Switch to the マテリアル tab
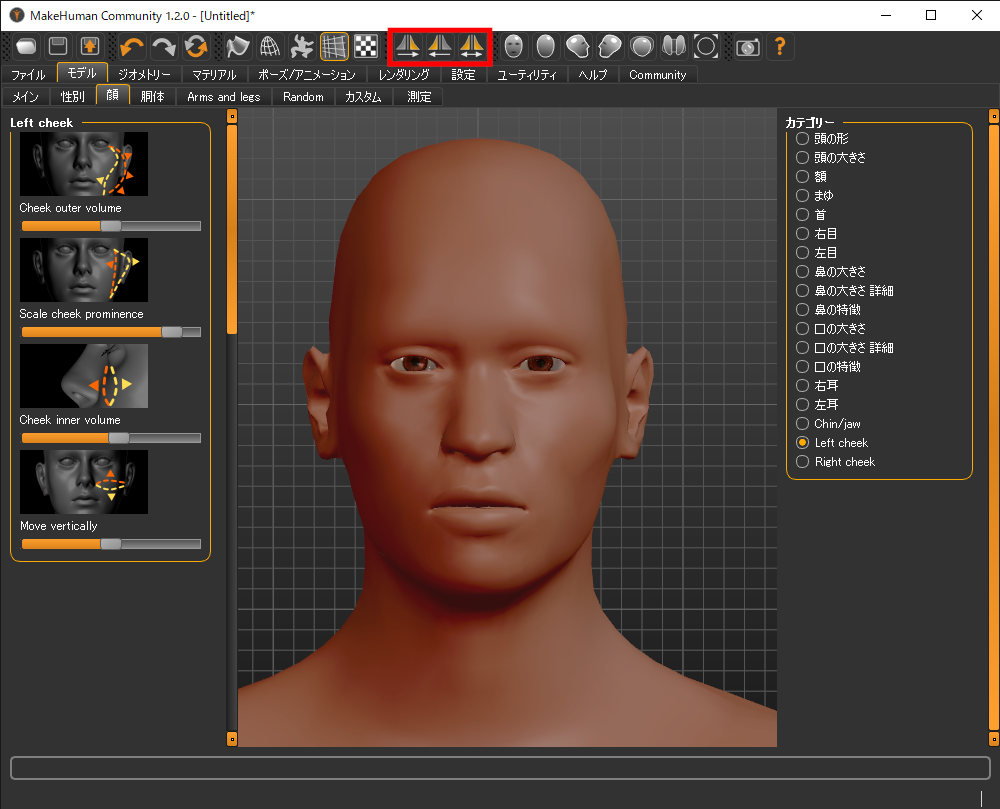This screenshot has height=809, width=1000. (x=214, y=75)
